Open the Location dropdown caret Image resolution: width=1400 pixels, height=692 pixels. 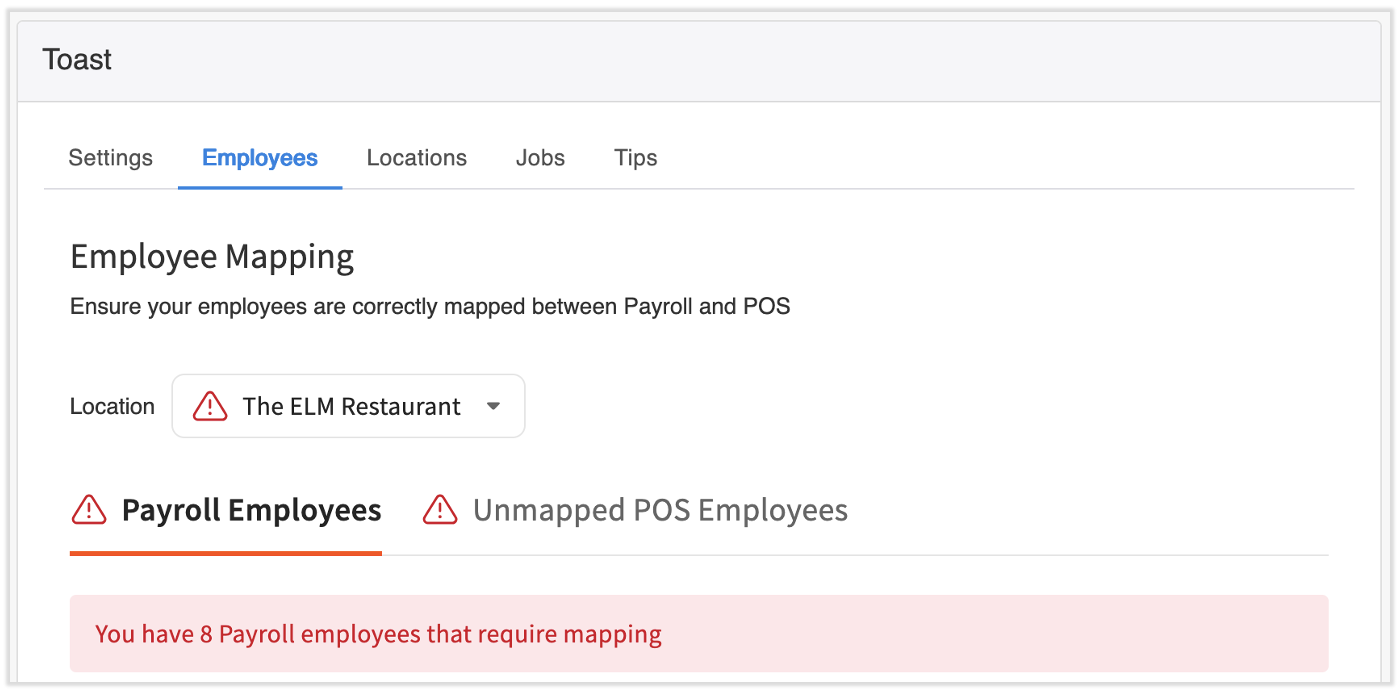click(x=492, y=406)
